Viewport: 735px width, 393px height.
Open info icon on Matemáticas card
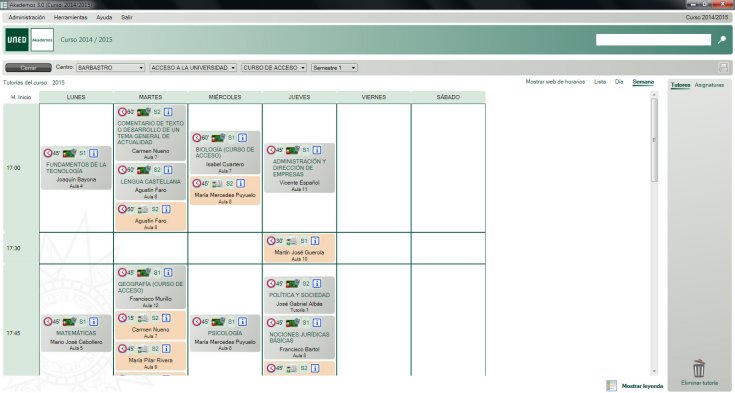click(x=94, y=322)
